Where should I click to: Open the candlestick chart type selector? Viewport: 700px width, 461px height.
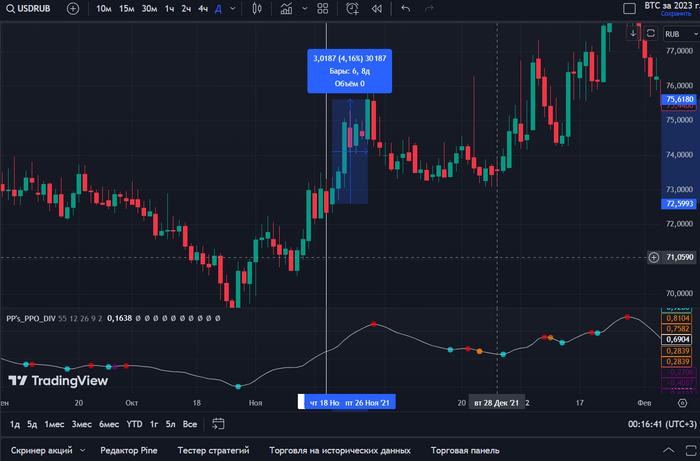click(x=257, y=8)
